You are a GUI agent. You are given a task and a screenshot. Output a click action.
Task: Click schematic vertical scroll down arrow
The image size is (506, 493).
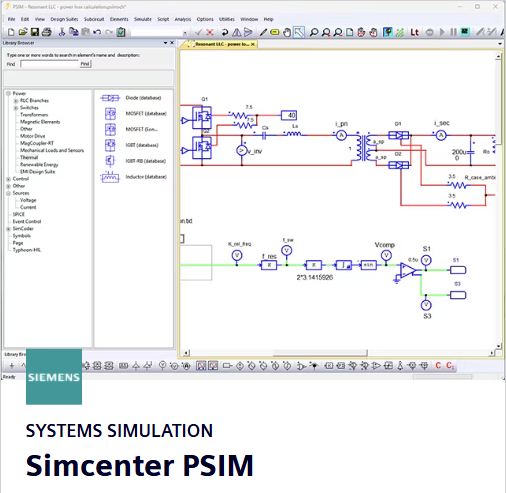pos(498,346)
